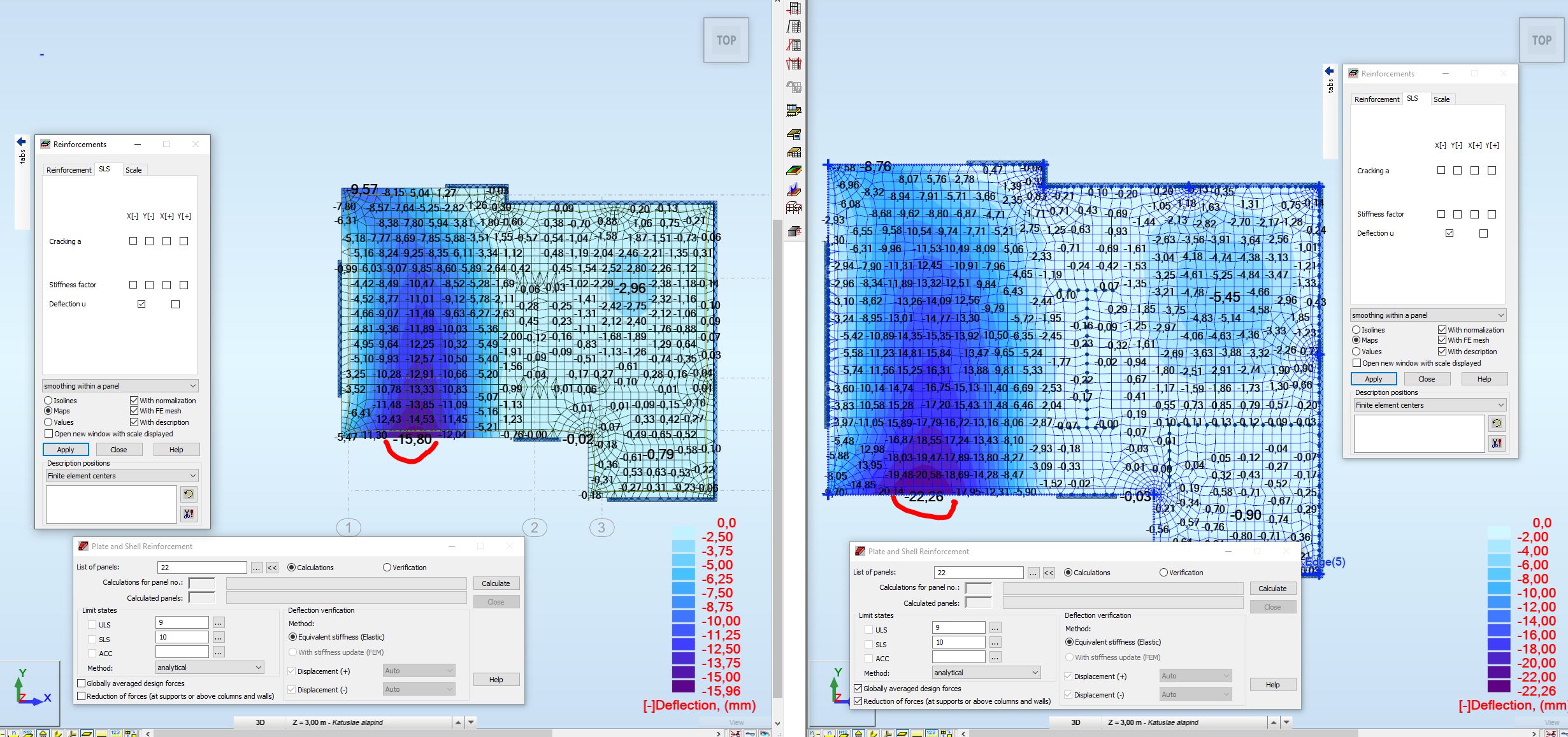Viewport: 1568px width, 737px height.
Task: Click the eye visibility icon on the bottom taskbar
Action: (x=765, y=733)
